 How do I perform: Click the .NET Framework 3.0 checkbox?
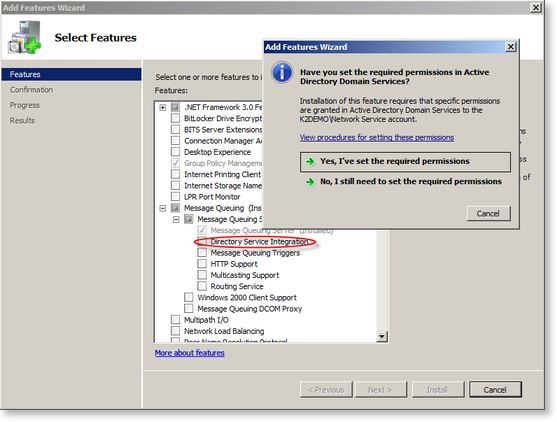pyautogui.click(x=175, y=107)
